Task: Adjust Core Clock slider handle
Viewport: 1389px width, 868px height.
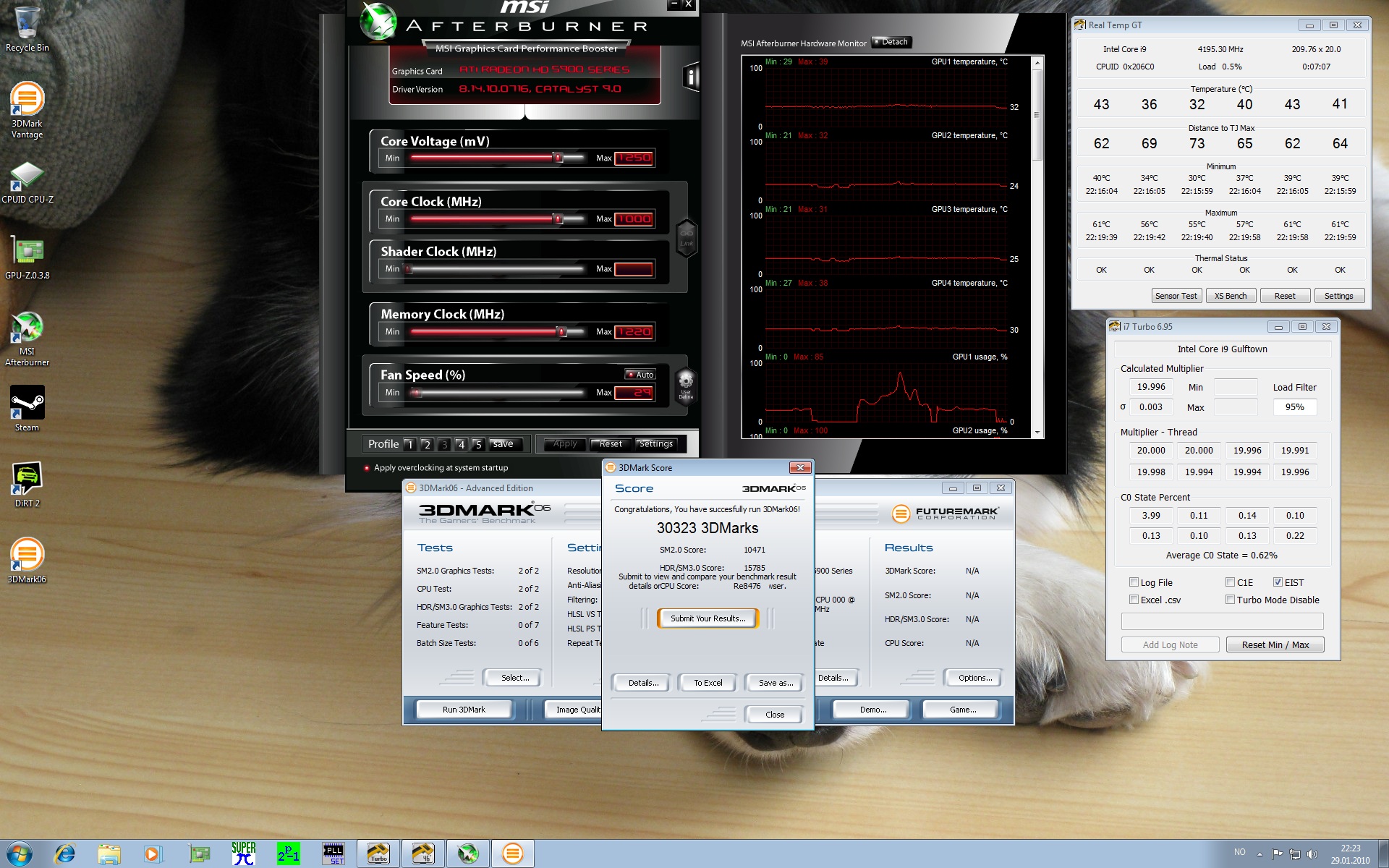Action: pos(558,218)
